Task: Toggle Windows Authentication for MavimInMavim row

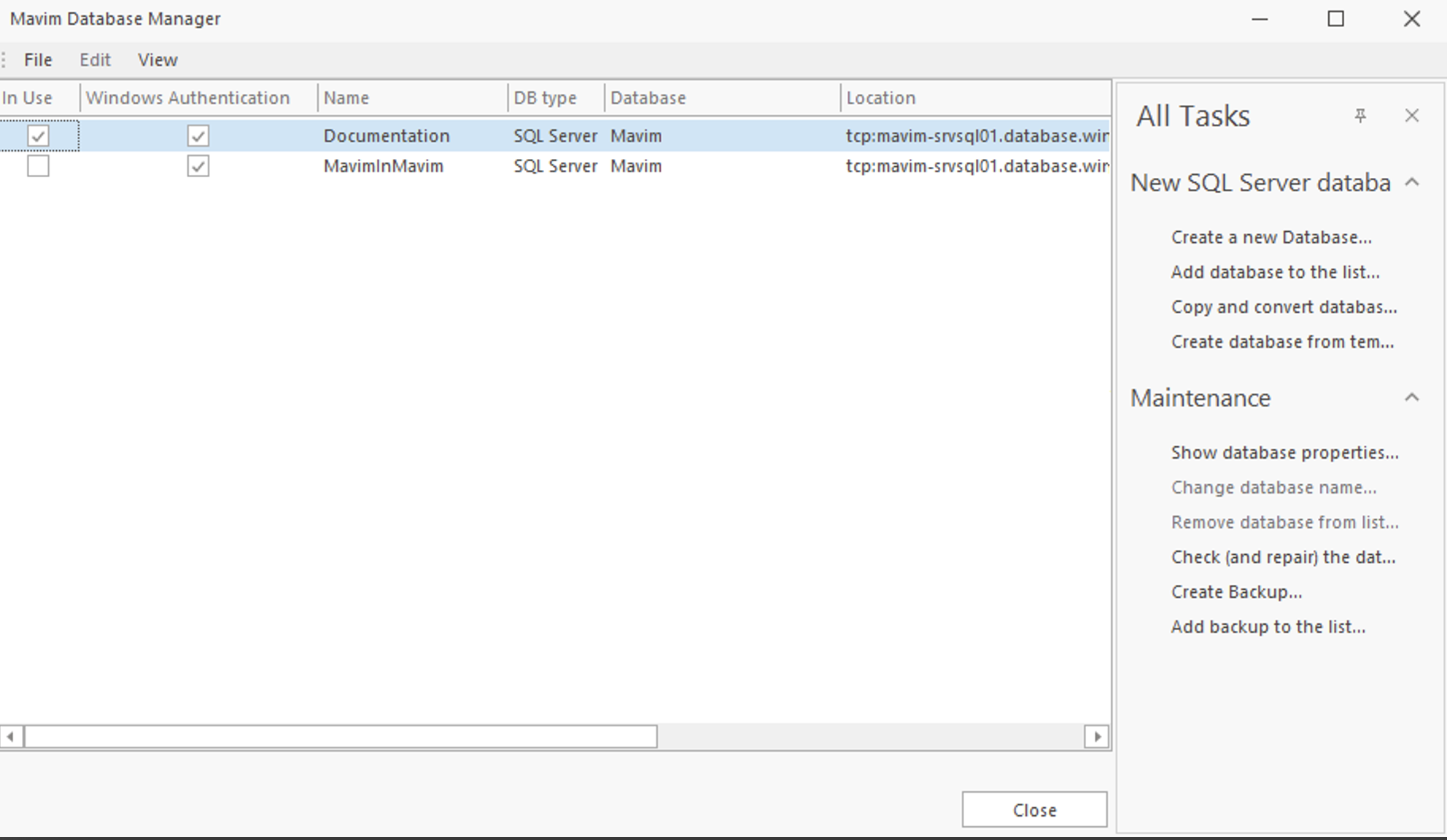Action: [198, 166]
